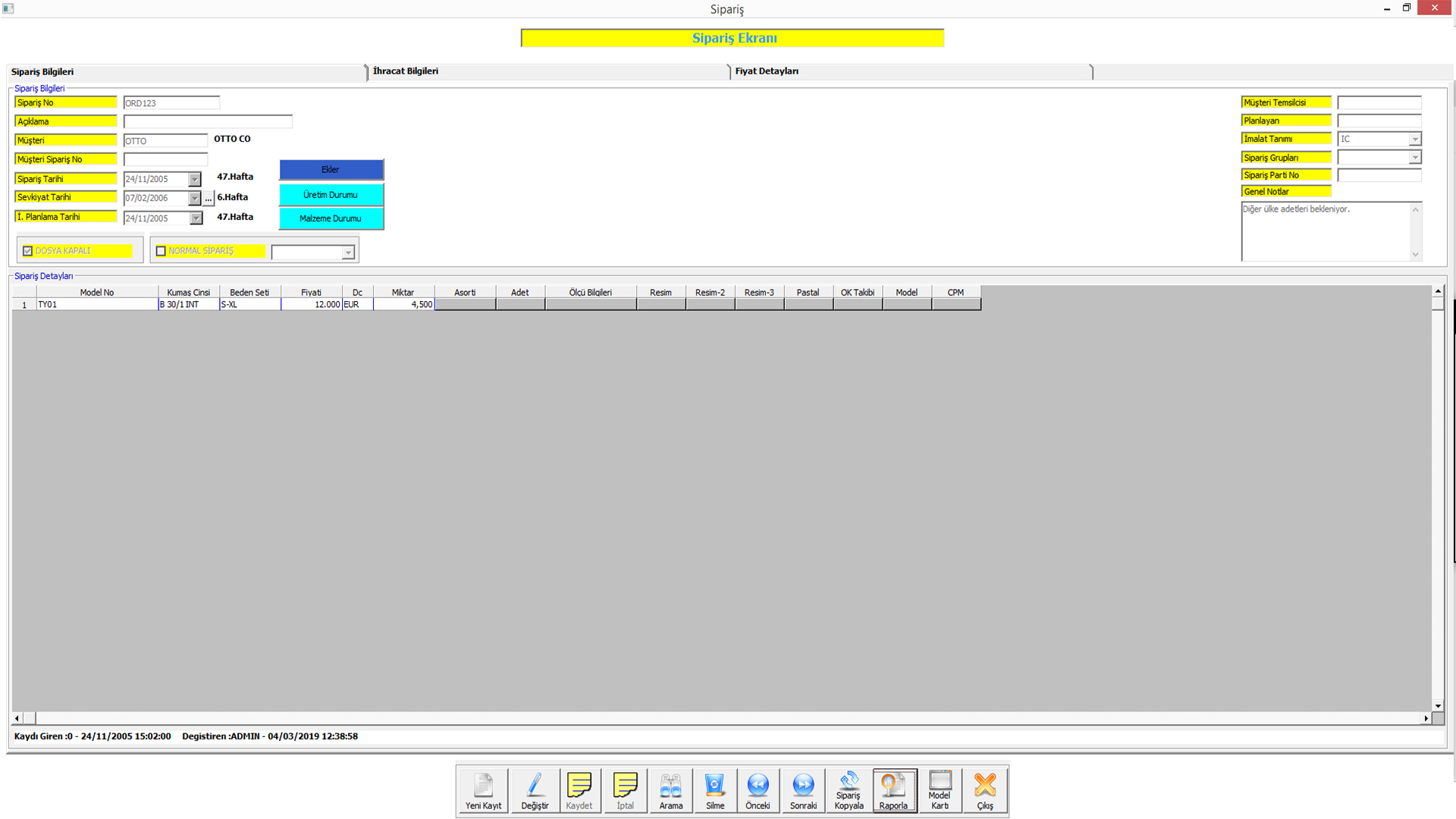This screenshot has width=1456, height=819.
Task: Go to previous record with Önceki
Action: [x=758, y=790]
